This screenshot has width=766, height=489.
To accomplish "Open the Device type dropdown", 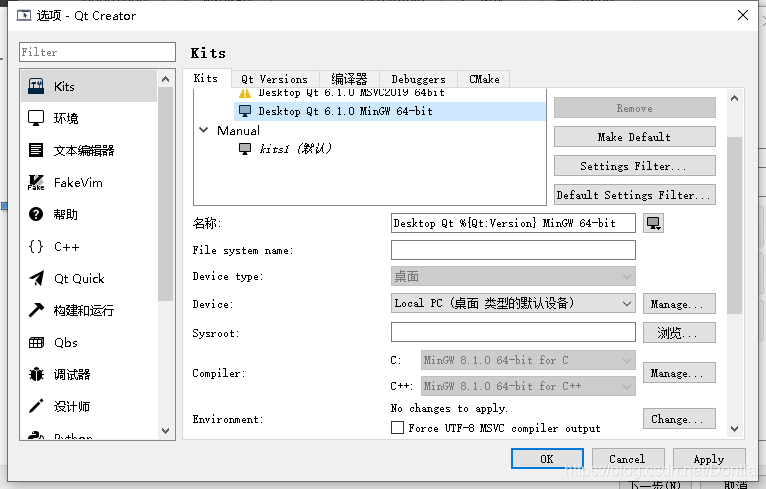I will 513,276.
